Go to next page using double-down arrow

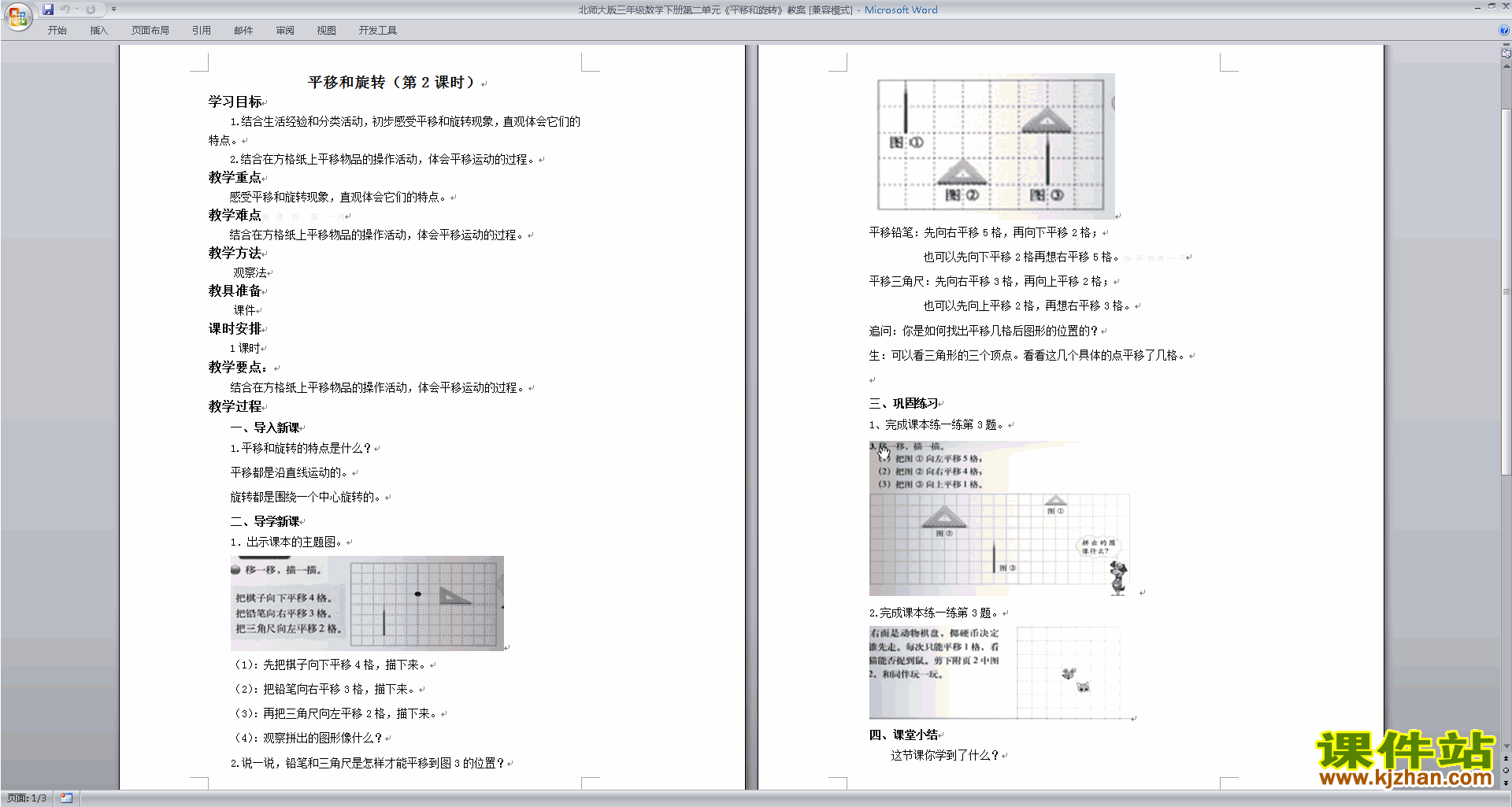(x=1506, y=783)
